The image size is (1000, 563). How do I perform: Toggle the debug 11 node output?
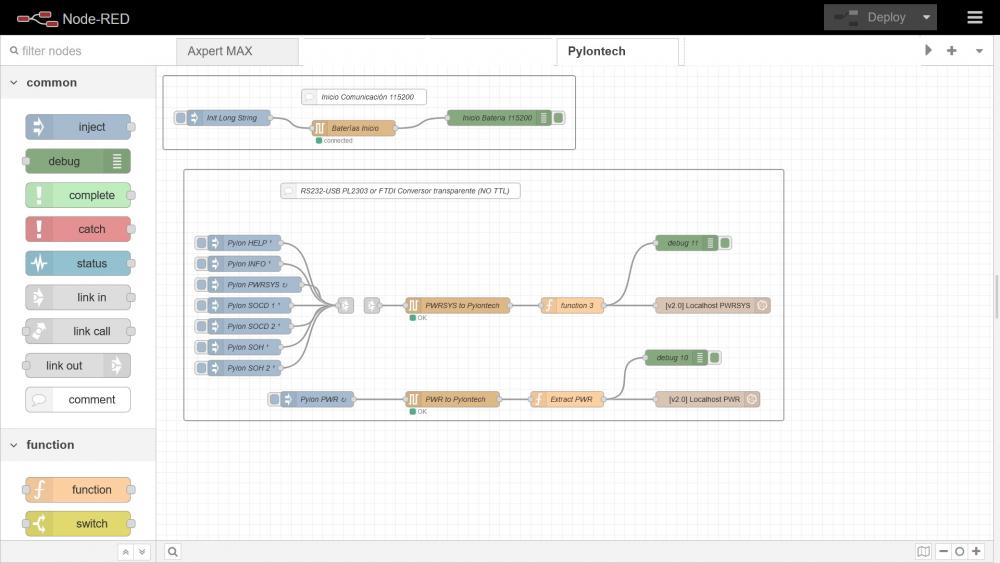click(x=725, y=243)
